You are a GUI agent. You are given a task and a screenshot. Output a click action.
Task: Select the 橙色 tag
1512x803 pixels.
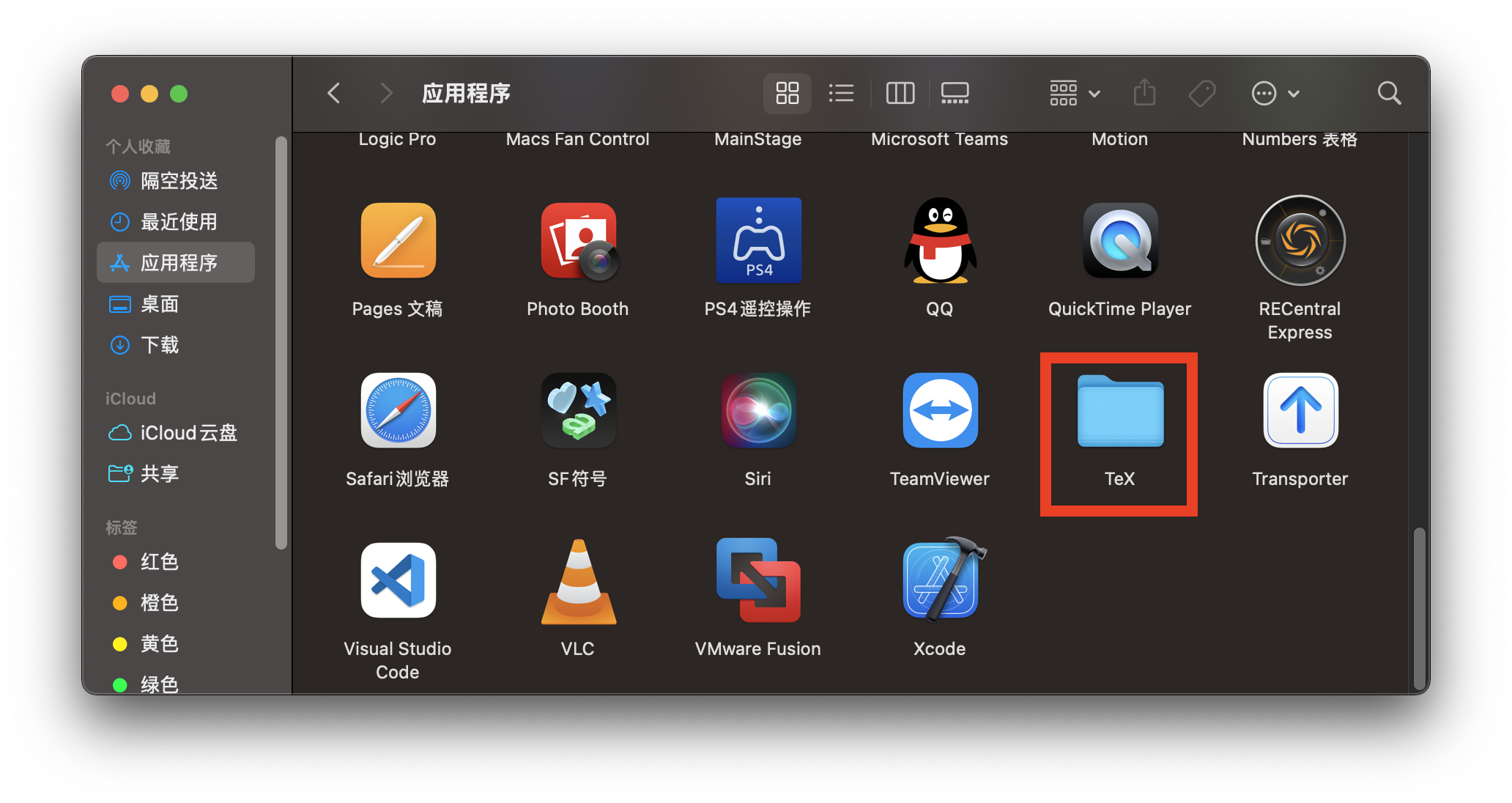(x=176, y=602)
